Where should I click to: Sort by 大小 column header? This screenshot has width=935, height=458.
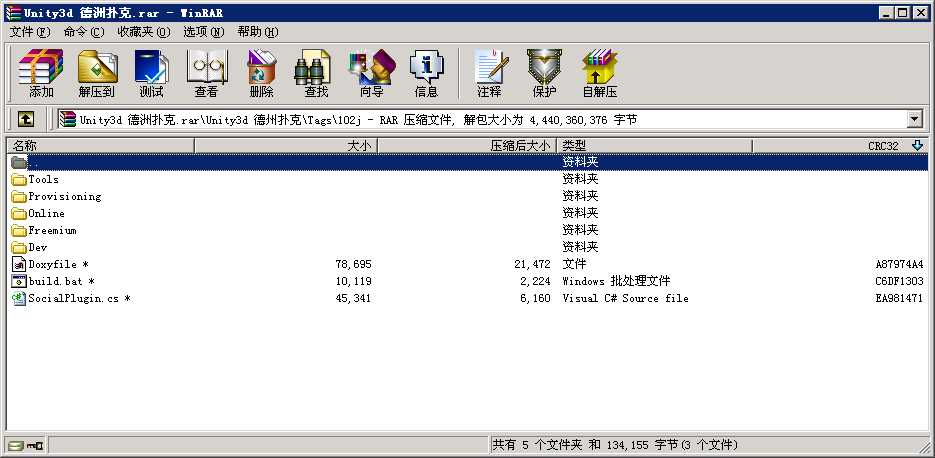tap(286, 146)
